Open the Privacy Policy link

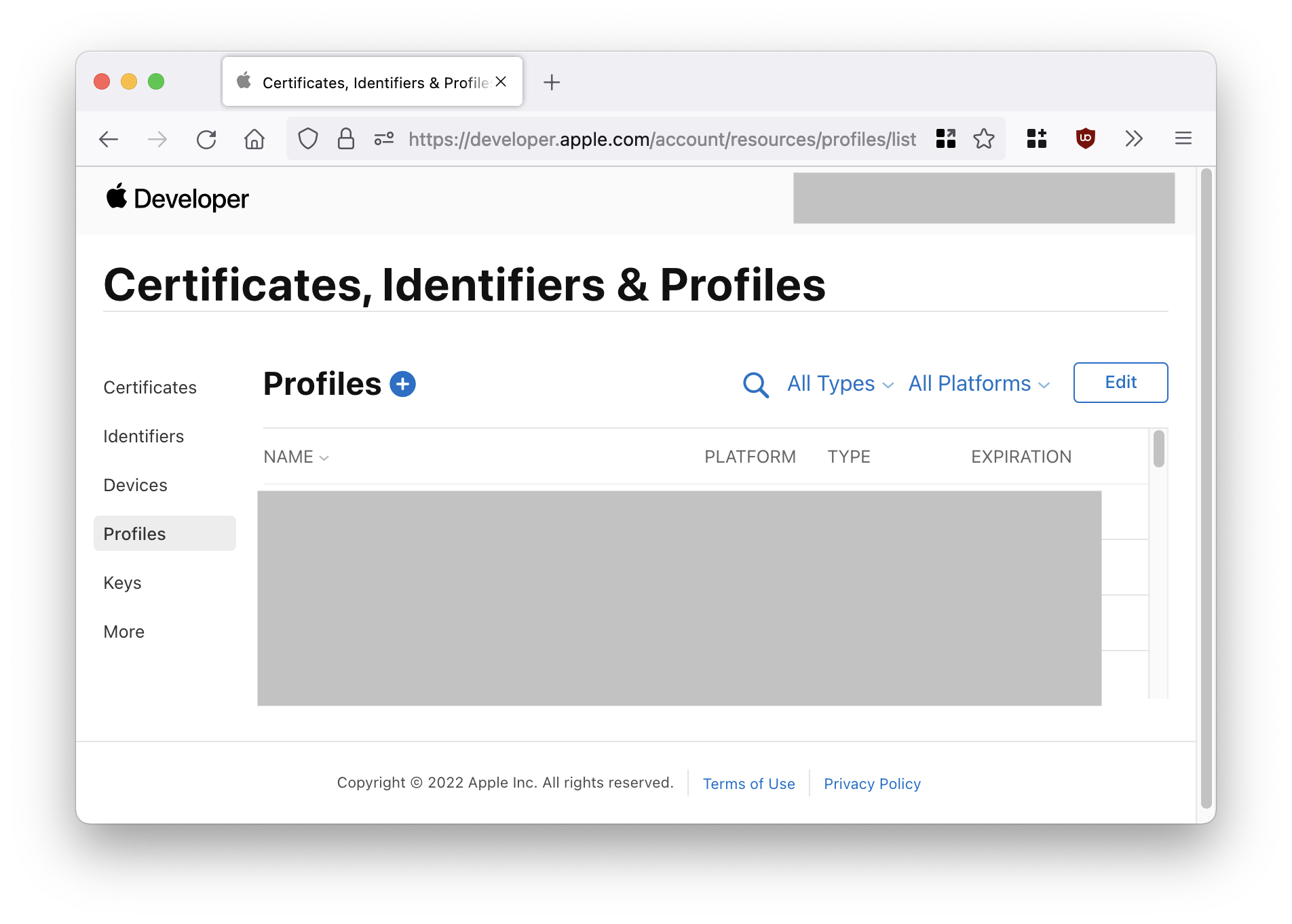point(872,784)
